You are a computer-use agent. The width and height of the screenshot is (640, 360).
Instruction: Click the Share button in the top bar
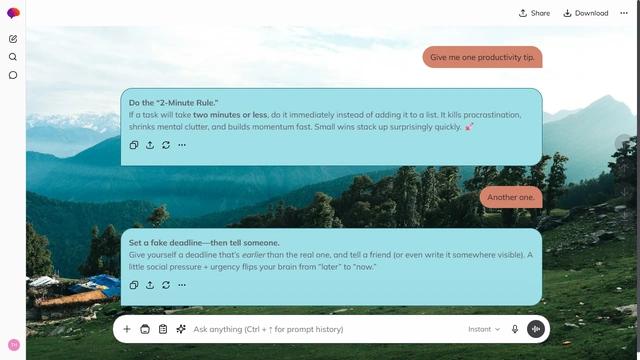click(534, 13)
